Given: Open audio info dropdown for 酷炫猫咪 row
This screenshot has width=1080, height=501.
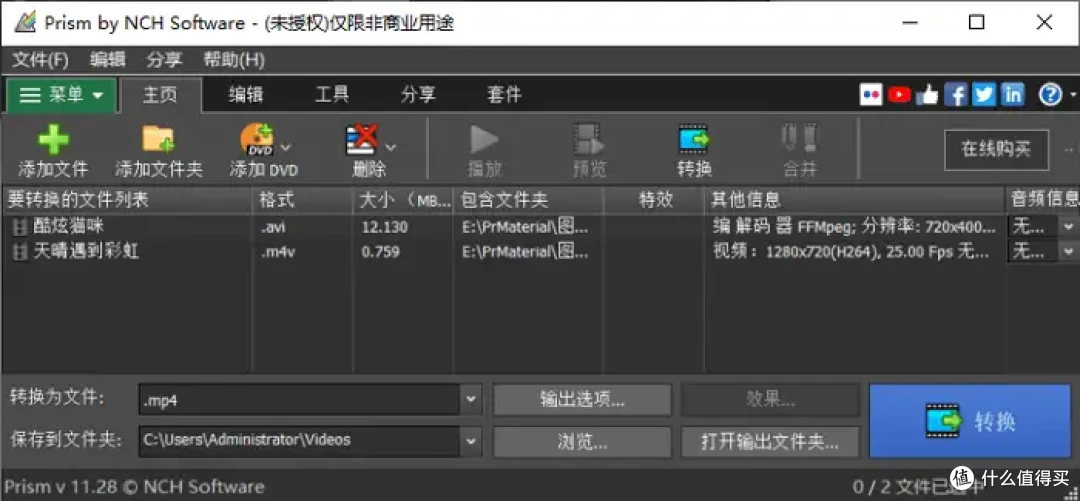Looking at the screenshot, I should click(x=1068, y=227).
